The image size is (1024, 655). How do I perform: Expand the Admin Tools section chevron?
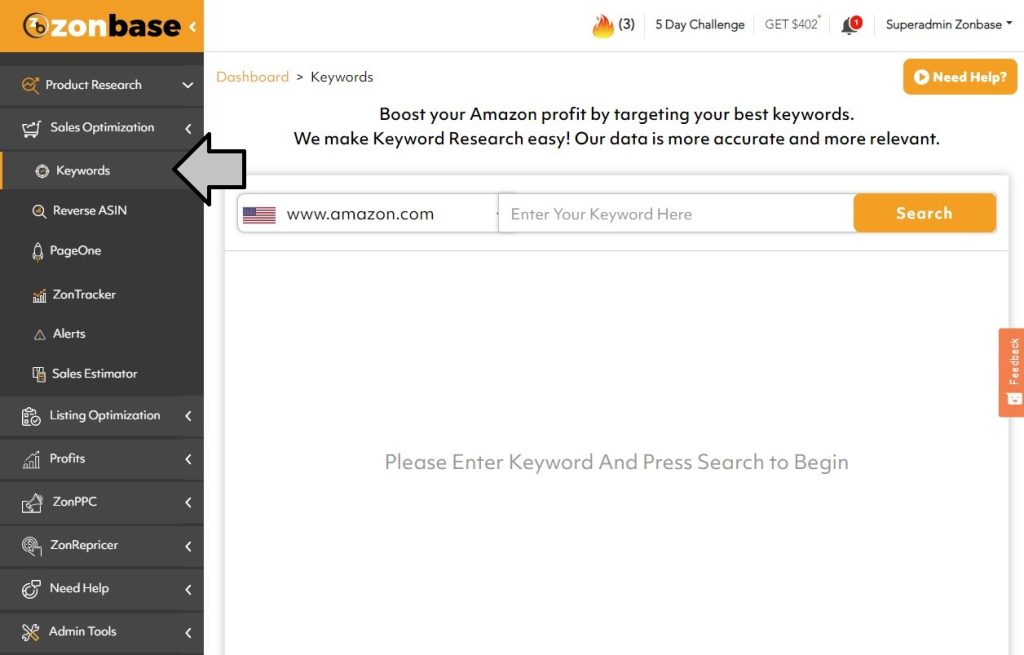click(x=188, y=633)
